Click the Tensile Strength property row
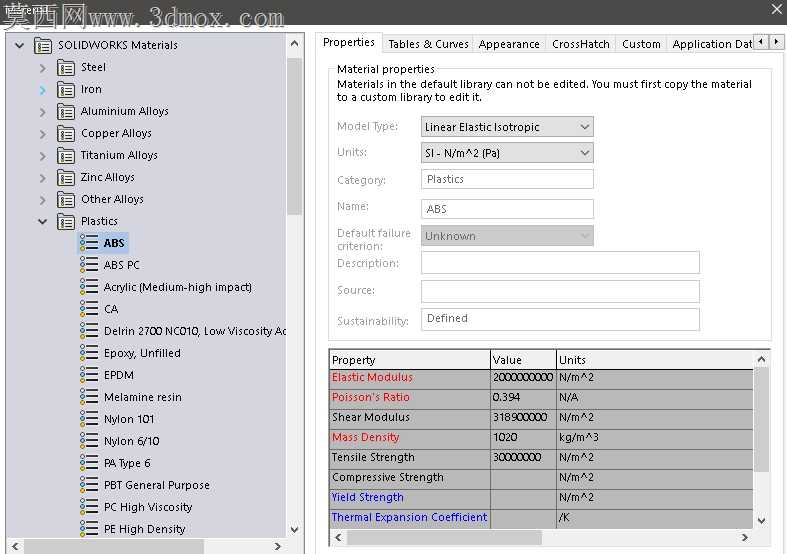The height and width of the screenshot is (554, 787). point(541,458)
